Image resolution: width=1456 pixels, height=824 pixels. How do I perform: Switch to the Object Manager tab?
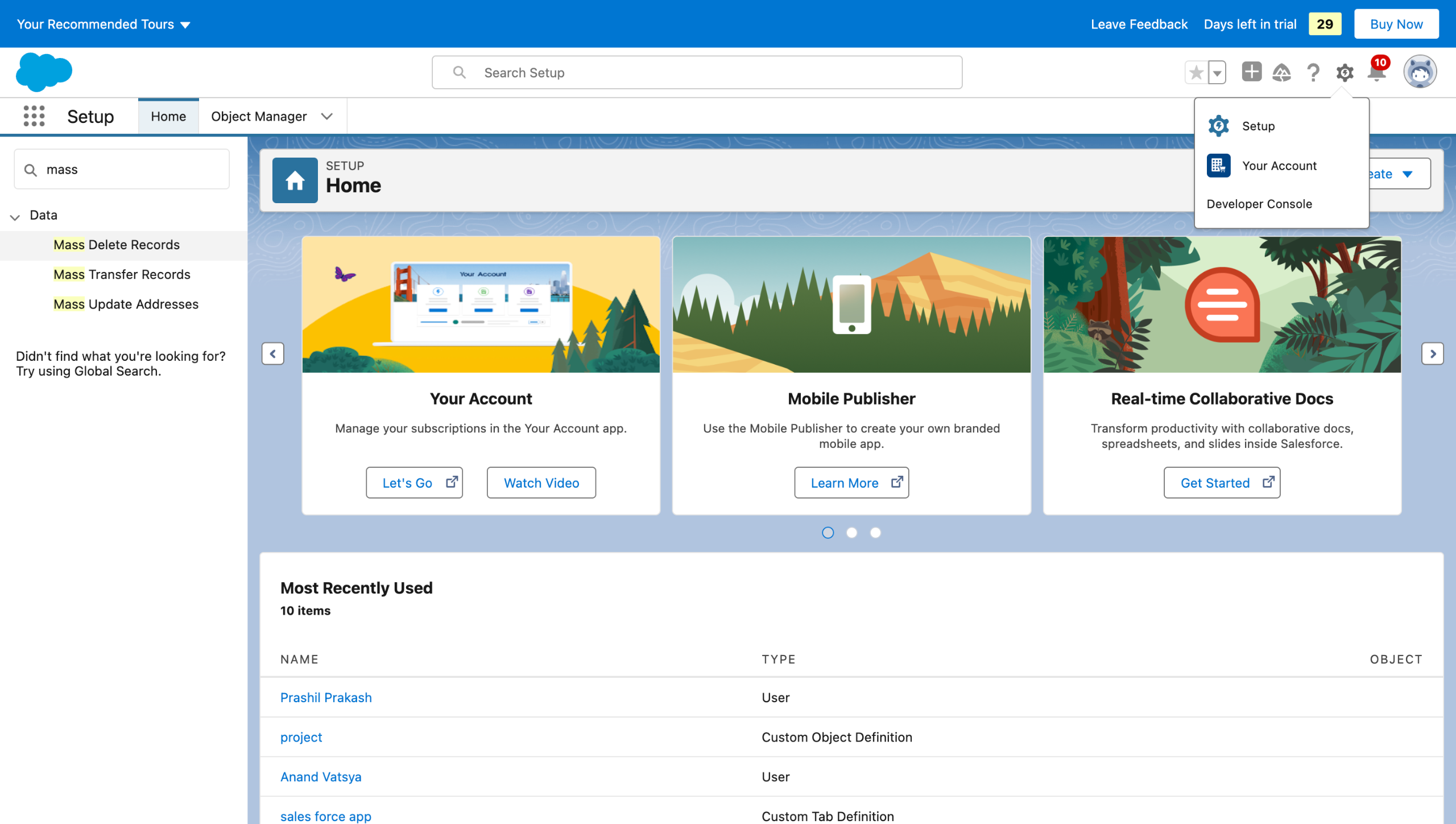click(x=259, y=116)
